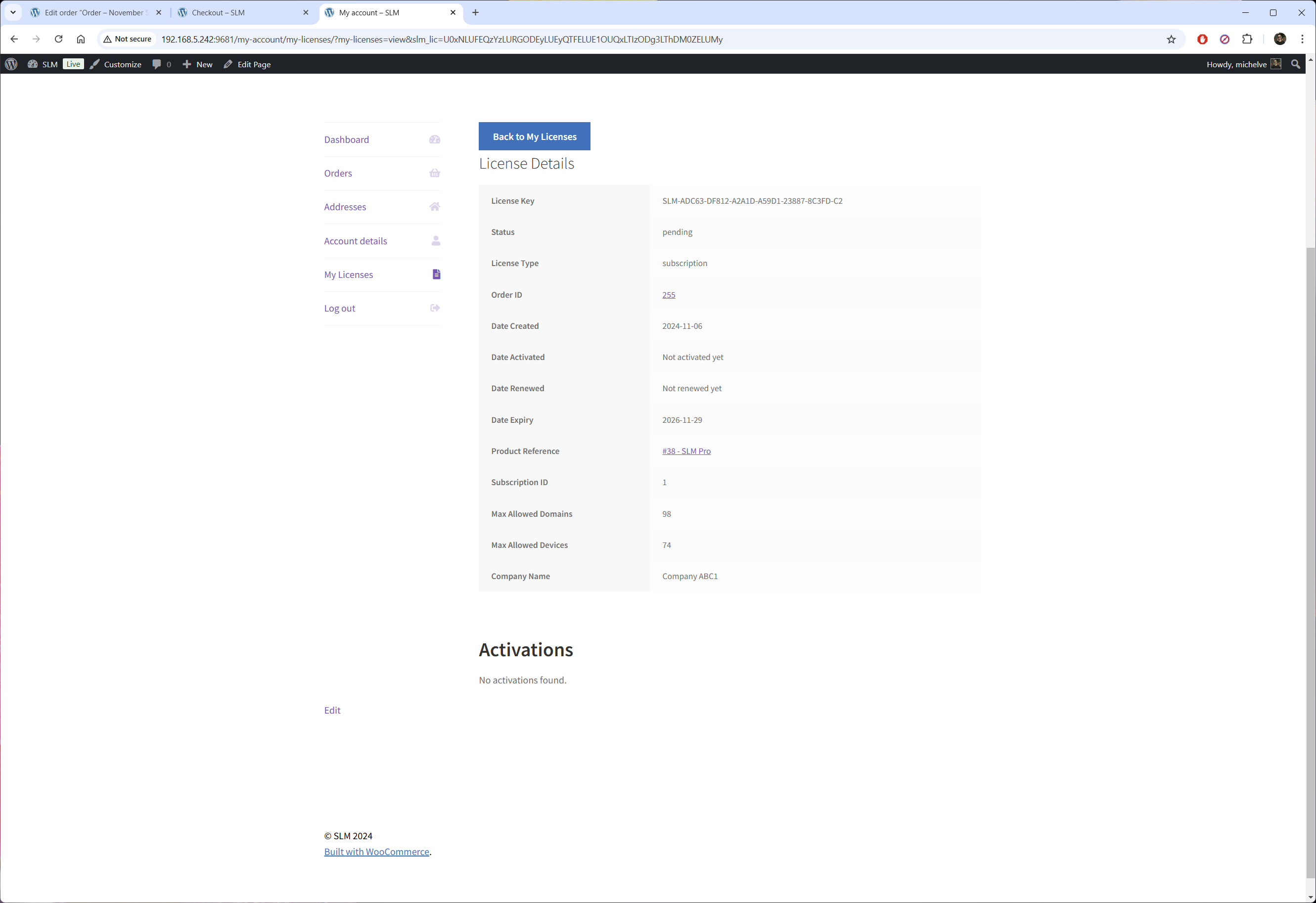Image resolution: width=1316 pixels, height=903 pixels.
Task: Go to browser home icon
Action: point(81,39)
